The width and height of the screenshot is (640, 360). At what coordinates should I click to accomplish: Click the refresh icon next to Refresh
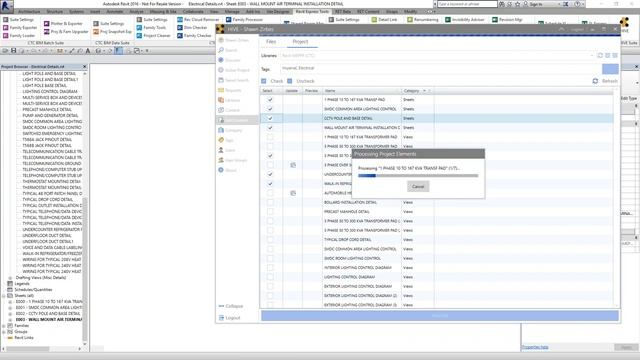[x=595, y=81]
